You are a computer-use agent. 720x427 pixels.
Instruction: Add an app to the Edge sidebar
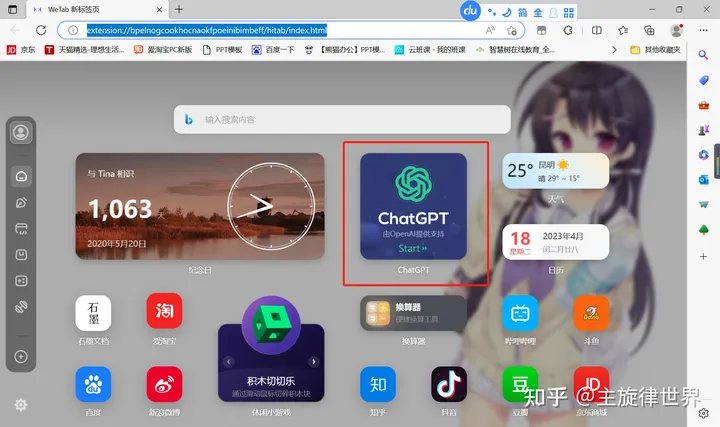coord(703,257)
